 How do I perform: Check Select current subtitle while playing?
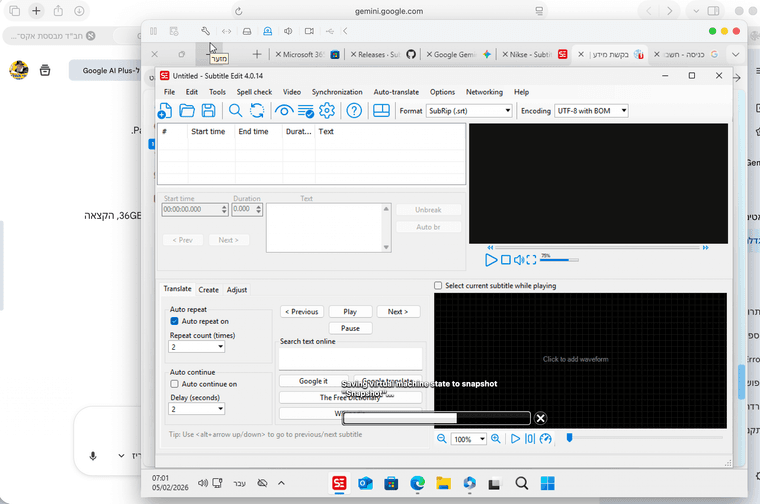click(x=439, y=286)
